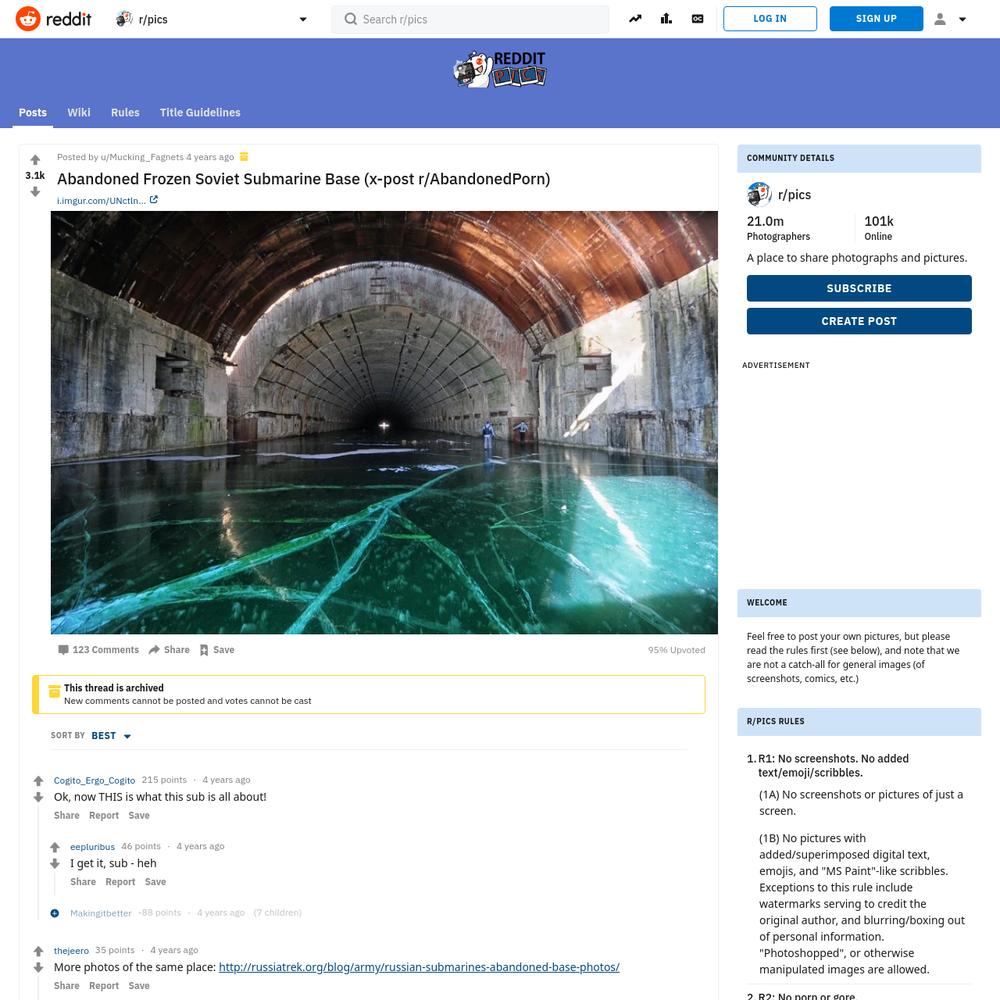Click the SIGN UP button
The width and height of the screenshot is (1000, 1000).
coord(876,18)
